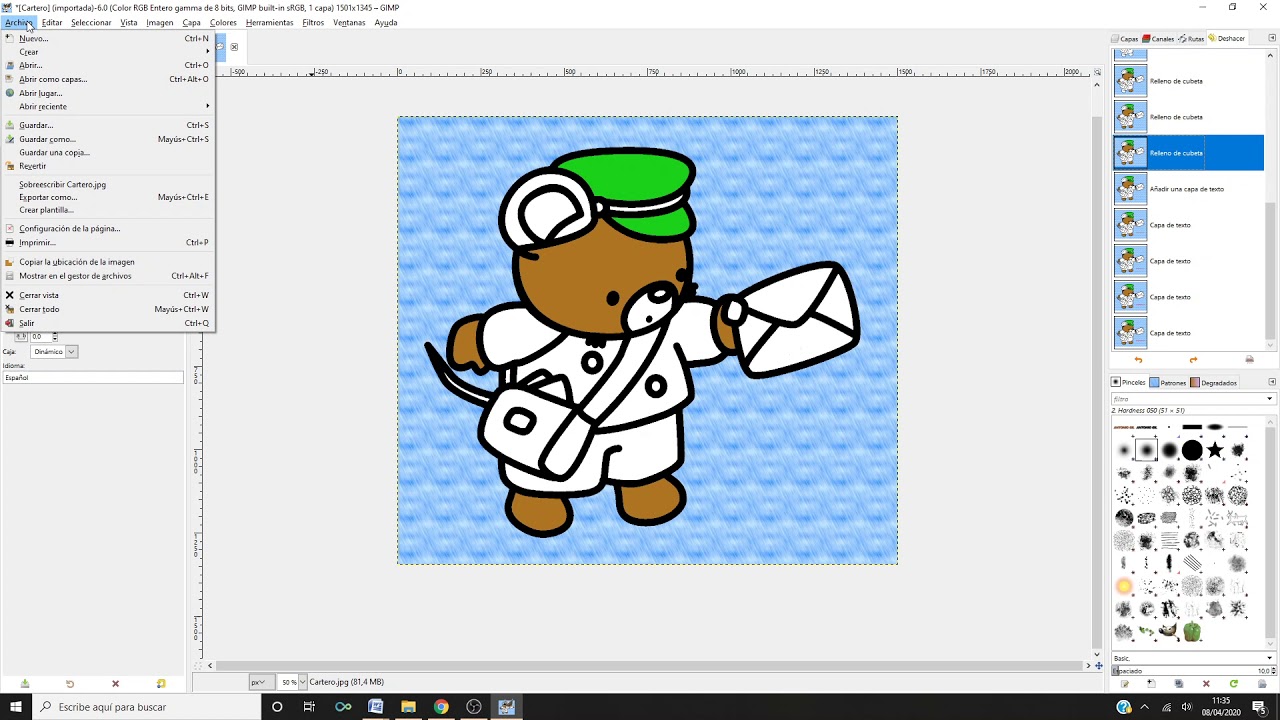Switch to the Canales tab
This screenshot has height=720, width=1280.
[1159, 39]
